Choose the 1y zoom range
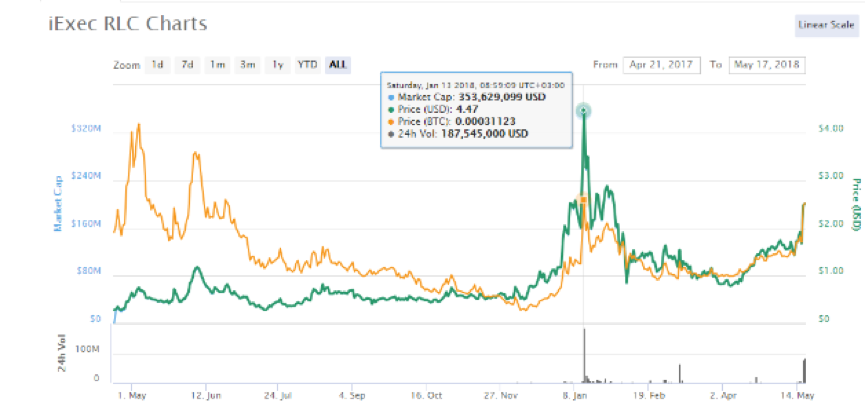This screenshot has width=865, height=406. point(277,65)
